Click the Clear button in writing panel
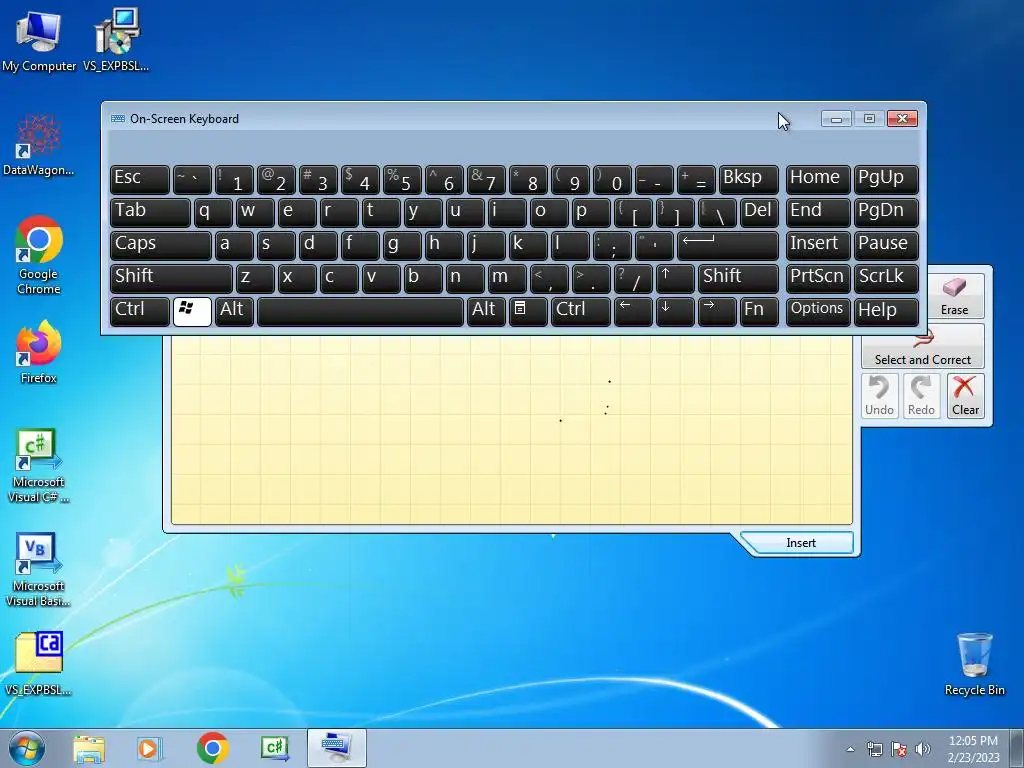Screen dimensions: 1024x768 965,396
